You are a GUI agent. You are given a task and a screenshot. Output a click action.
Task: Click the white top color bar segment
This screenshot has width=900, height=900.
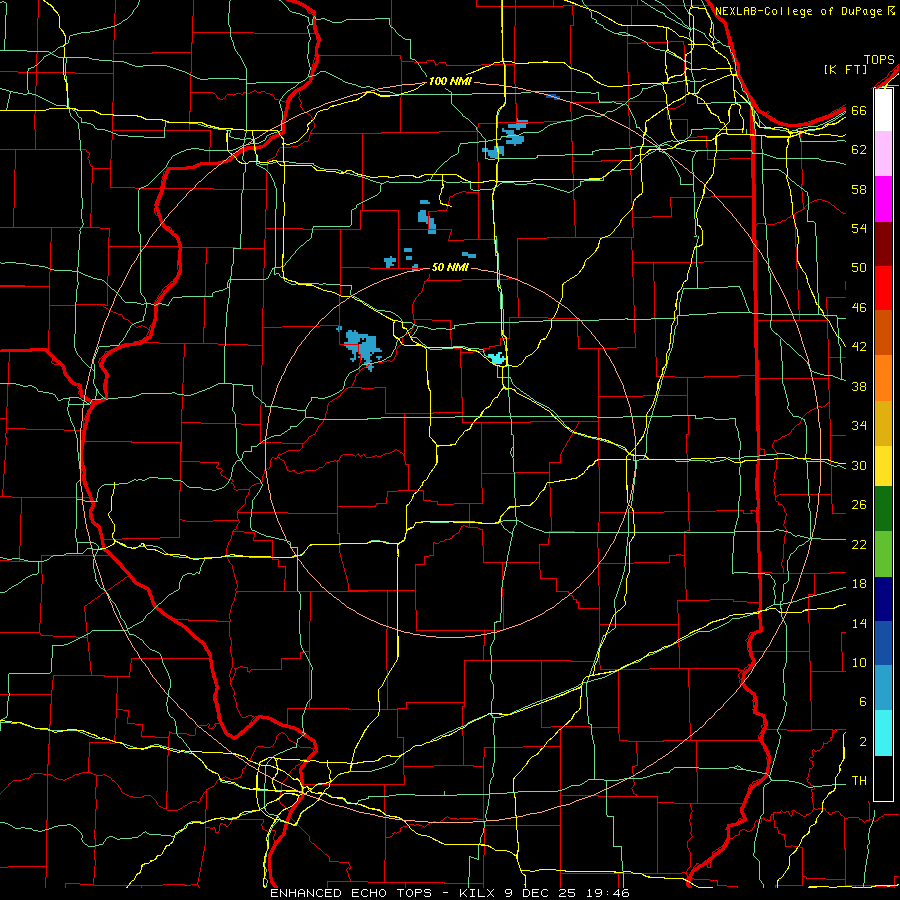(x=883, y=110)
